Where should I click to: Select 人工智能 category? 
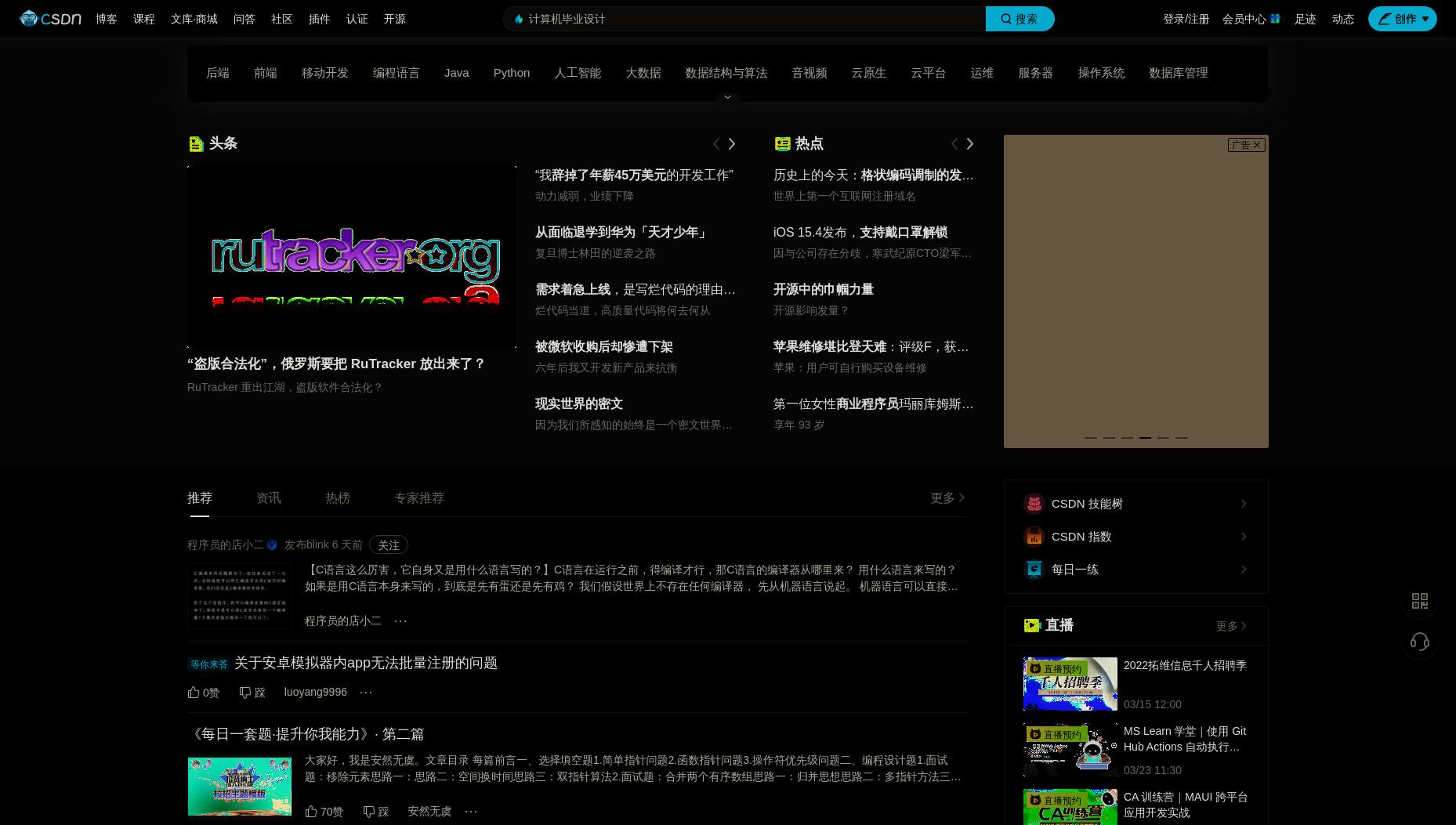click(578, 73)
